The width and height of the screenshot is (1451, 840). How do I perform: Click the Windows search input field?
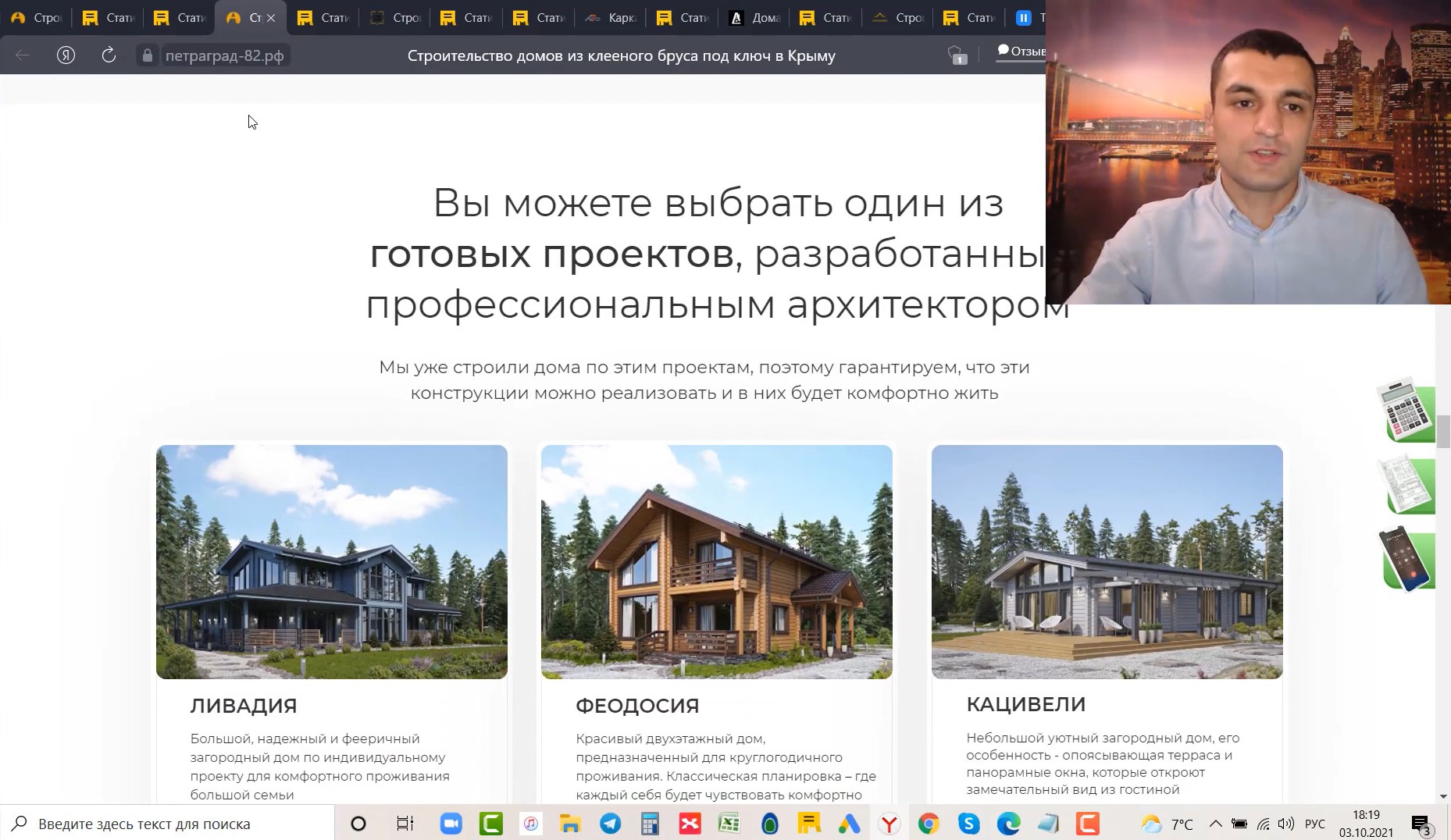180,824
